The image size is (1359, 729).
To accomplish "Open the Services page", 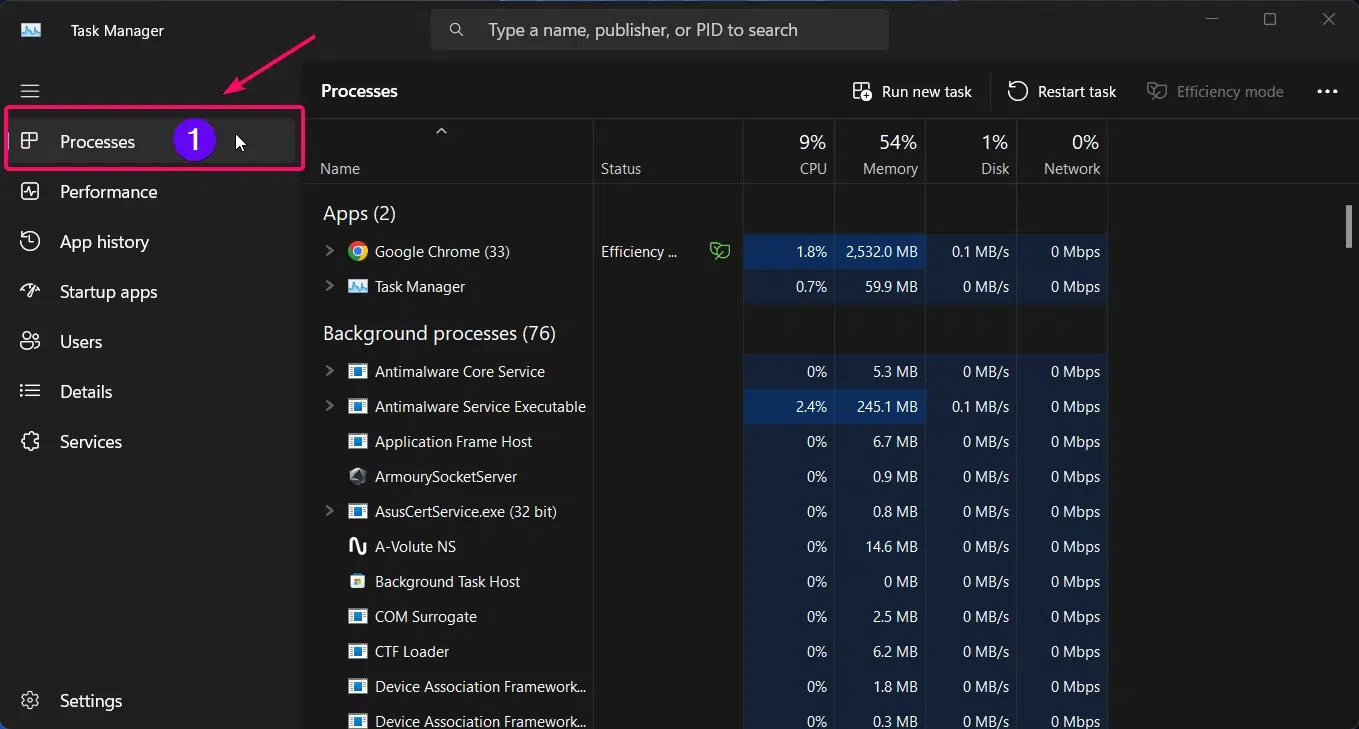I will 154,441.
